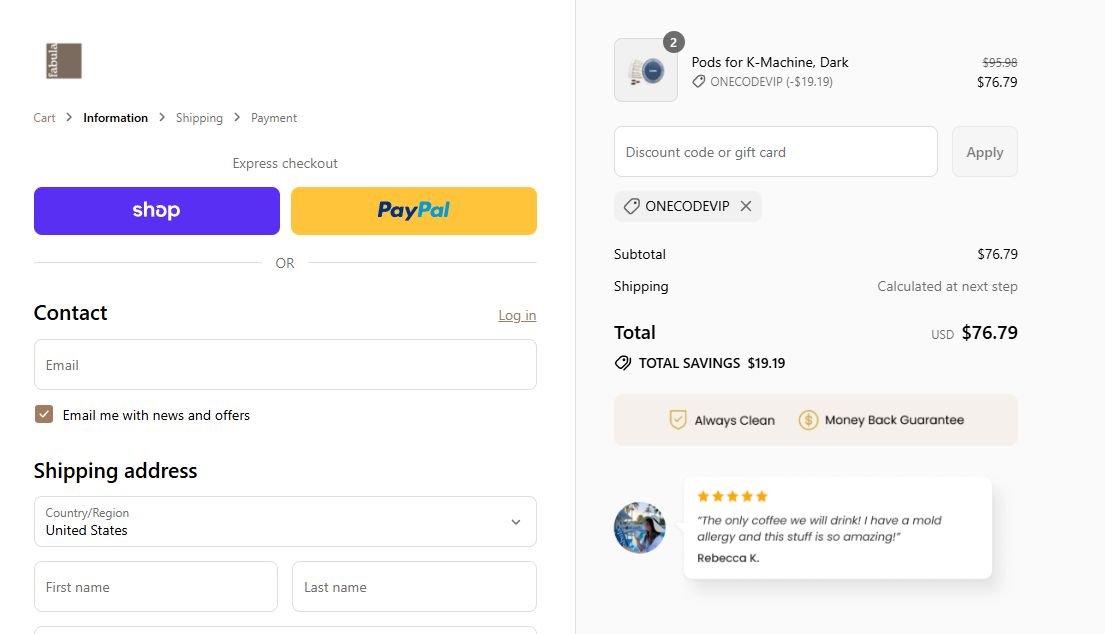Click the chevron on the country selector

(516, 521)
